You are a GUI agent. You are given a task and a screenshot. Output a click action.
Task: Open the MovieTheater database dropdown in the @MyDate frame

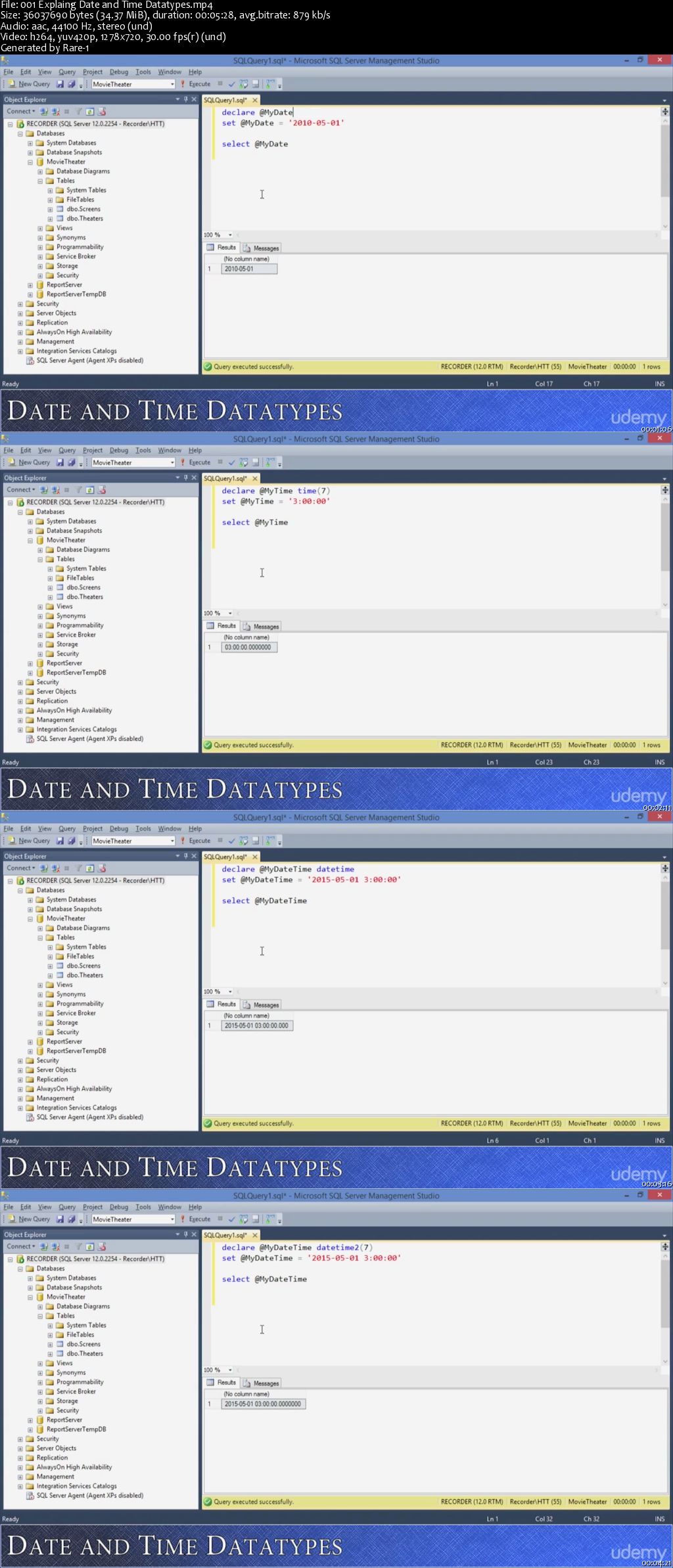172,84
